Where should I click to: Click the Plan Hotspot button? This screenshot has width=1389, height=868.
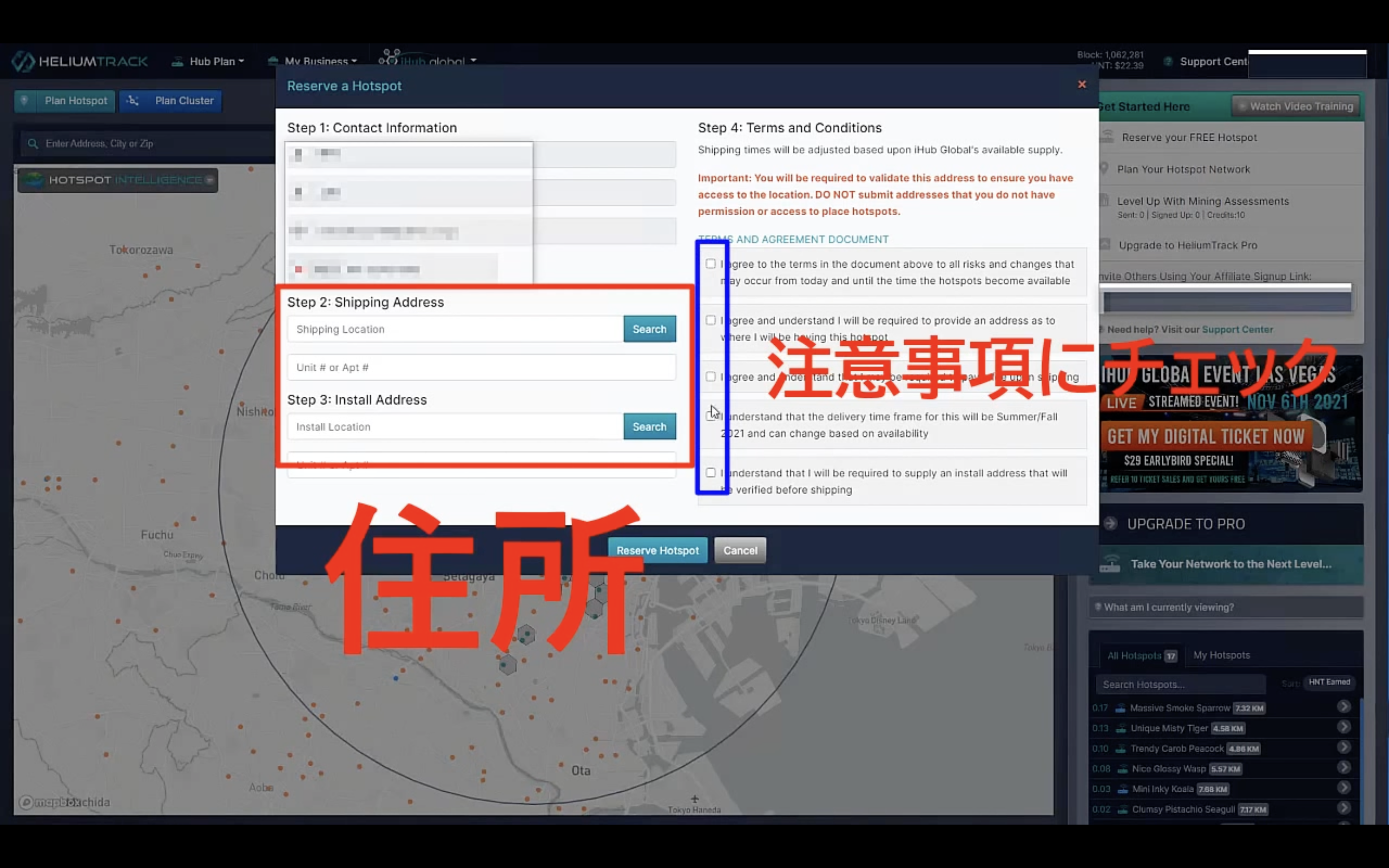click(65, 101)
